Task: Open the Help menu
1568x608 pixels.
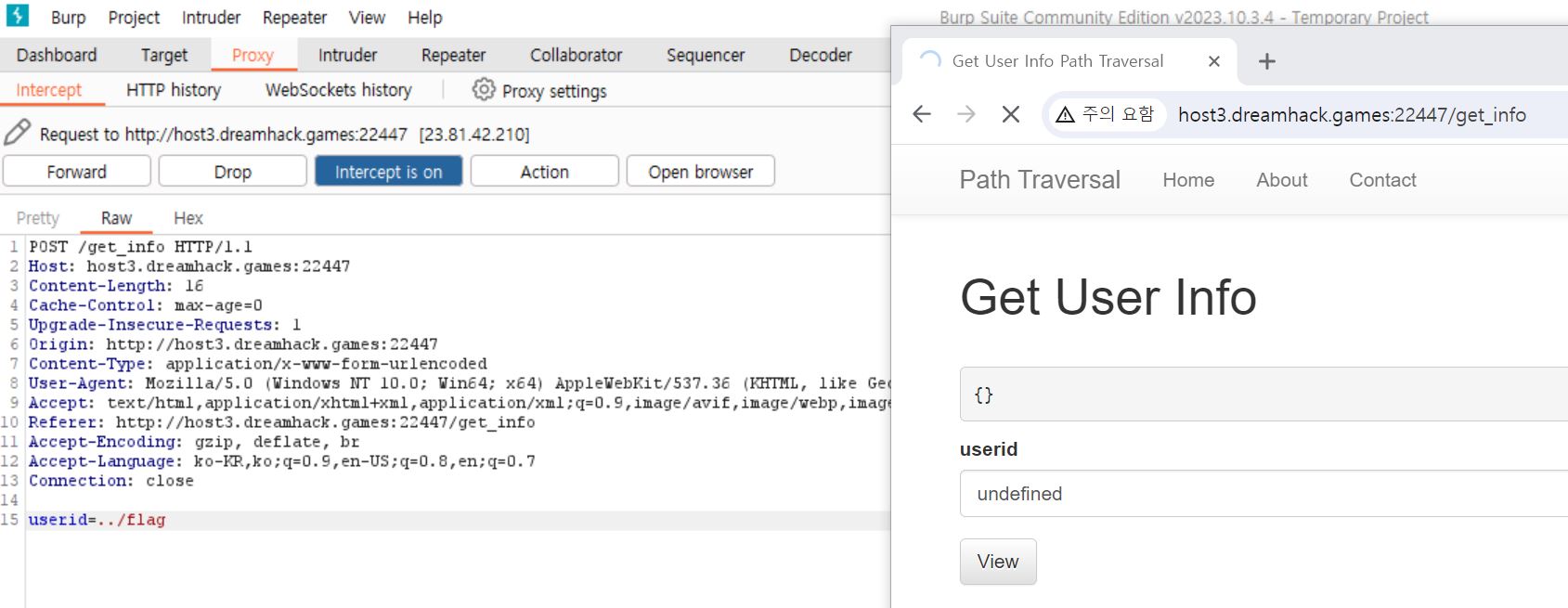Action: pos(425,18)
